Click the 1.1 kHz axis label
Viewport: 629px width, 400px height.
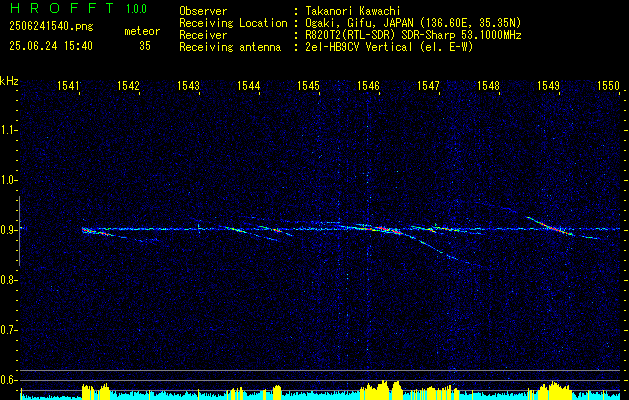[x=8, y=130]
